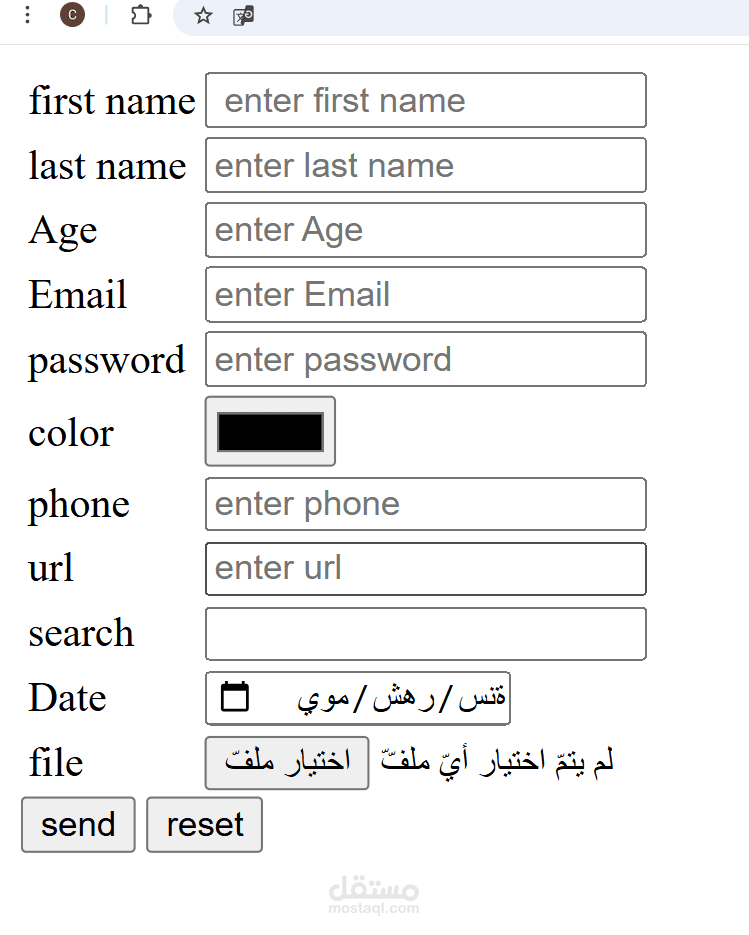Image resolution: width=749 pixels, height=935 pixels.
Task: Click the last name input box
Action: 425,165
